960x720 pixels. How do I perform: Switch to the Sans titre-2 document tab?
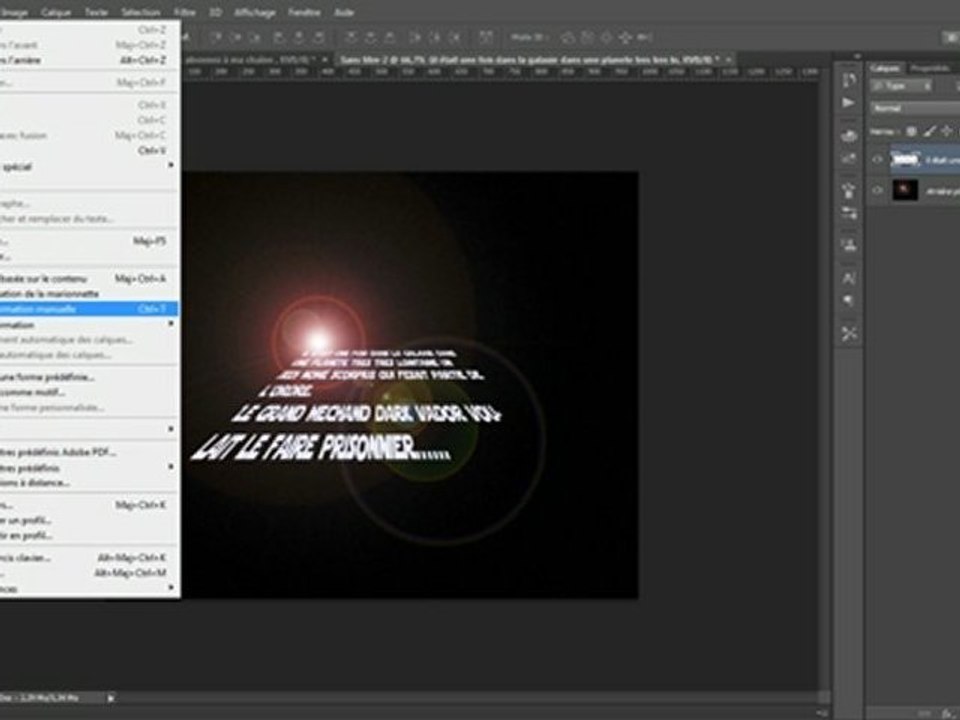pos(530,60)
